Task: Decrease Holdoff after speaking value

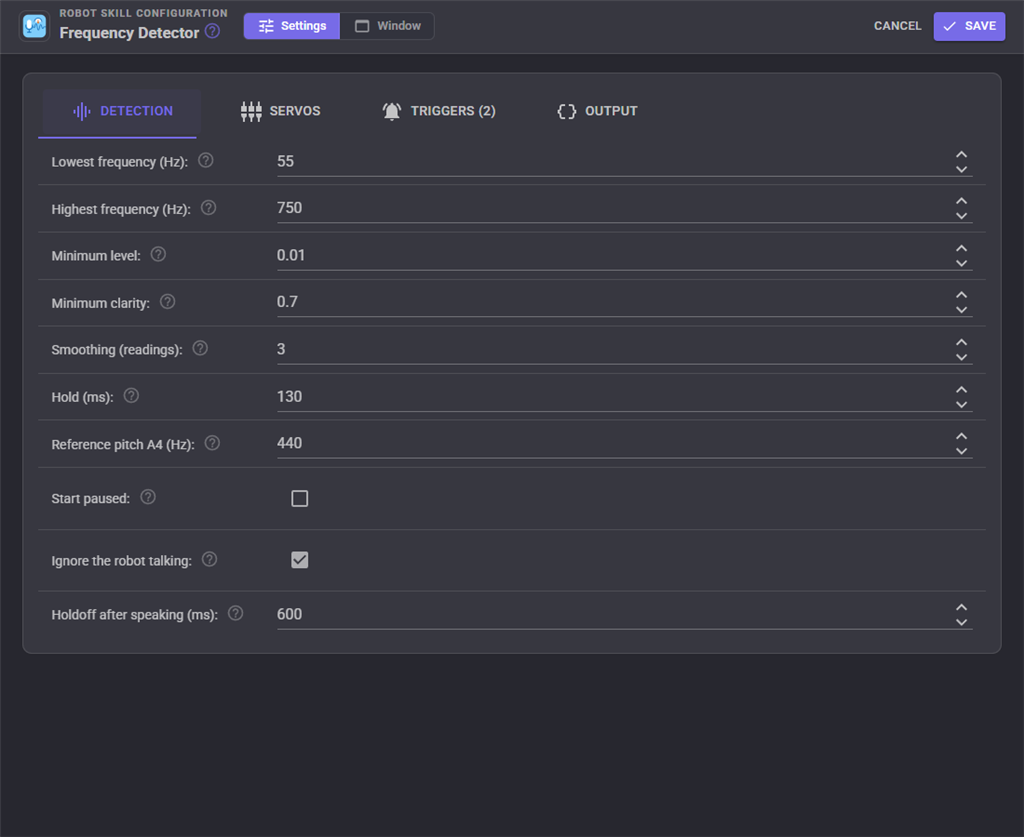Action: point(961,622)
